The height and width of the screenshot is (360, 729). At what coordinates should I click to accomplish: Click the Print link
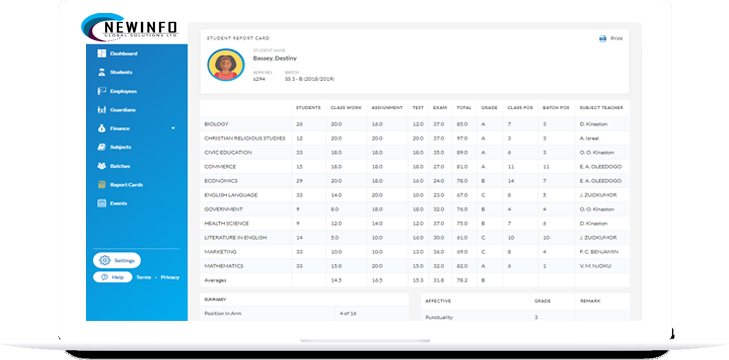[616, 39]
